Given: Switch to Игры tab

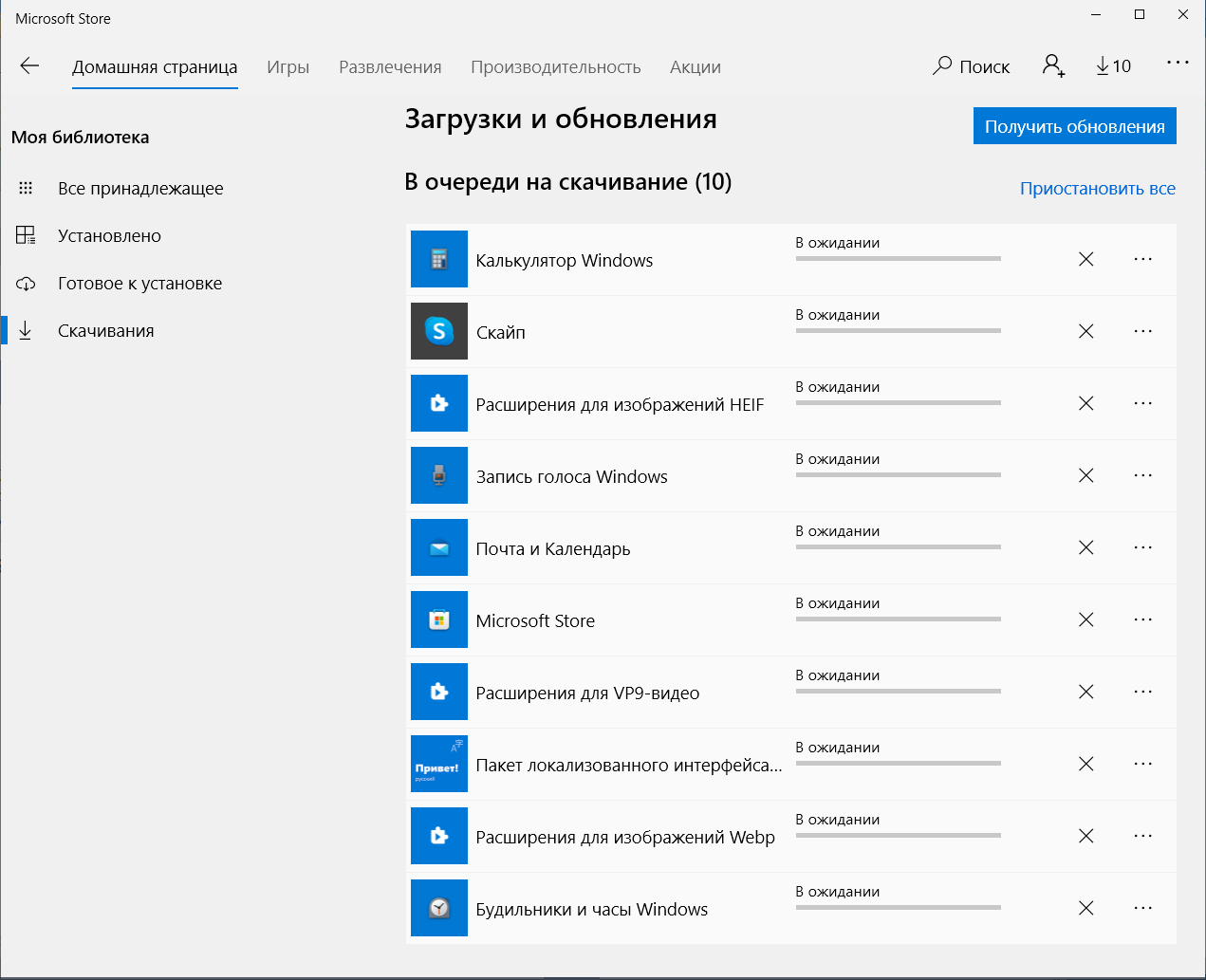Looking at the screenshot, I should pos(288,67).
